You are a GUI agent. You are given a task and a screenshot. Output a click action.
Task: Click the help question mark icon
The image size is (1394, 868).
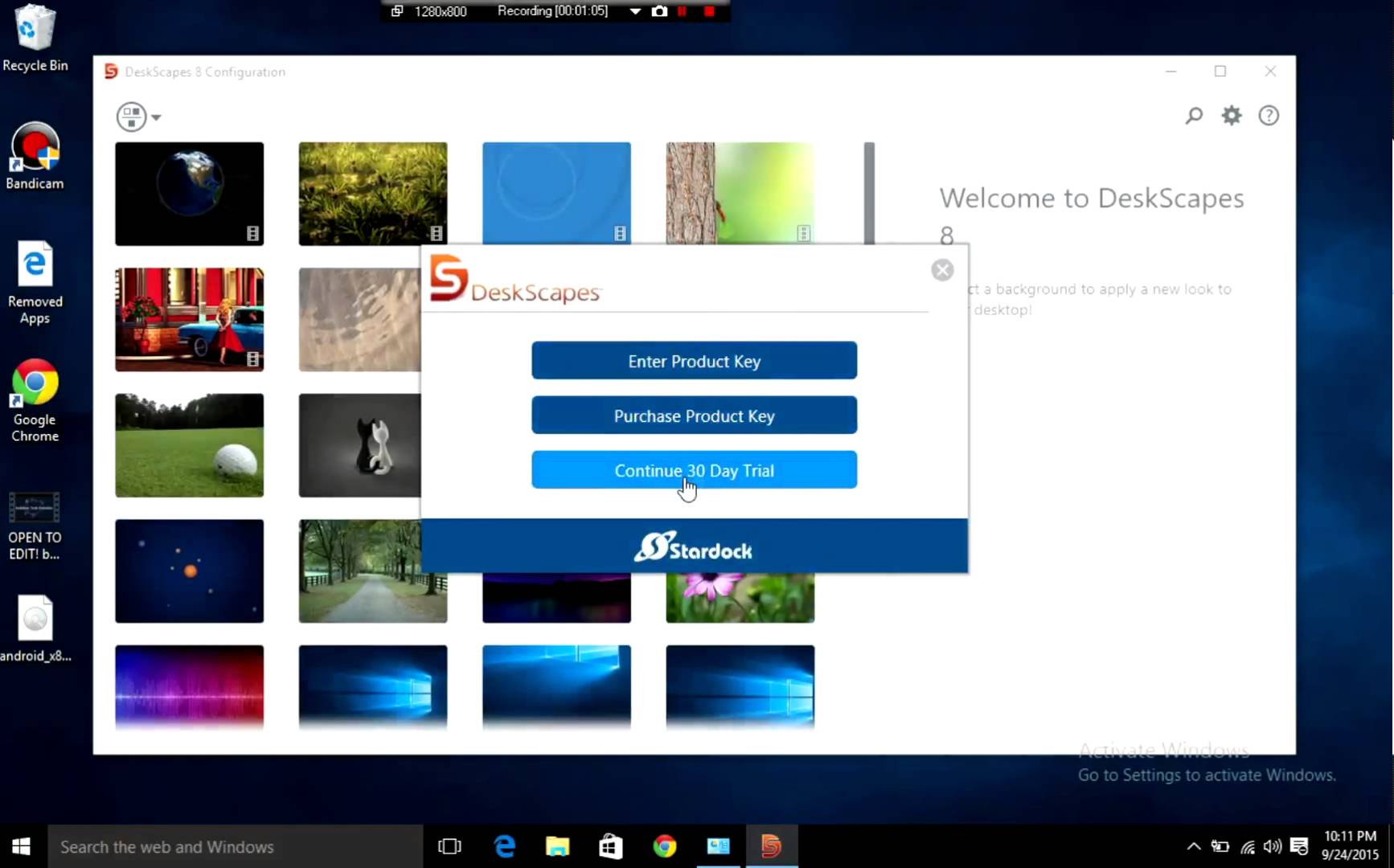point(1268,116)
